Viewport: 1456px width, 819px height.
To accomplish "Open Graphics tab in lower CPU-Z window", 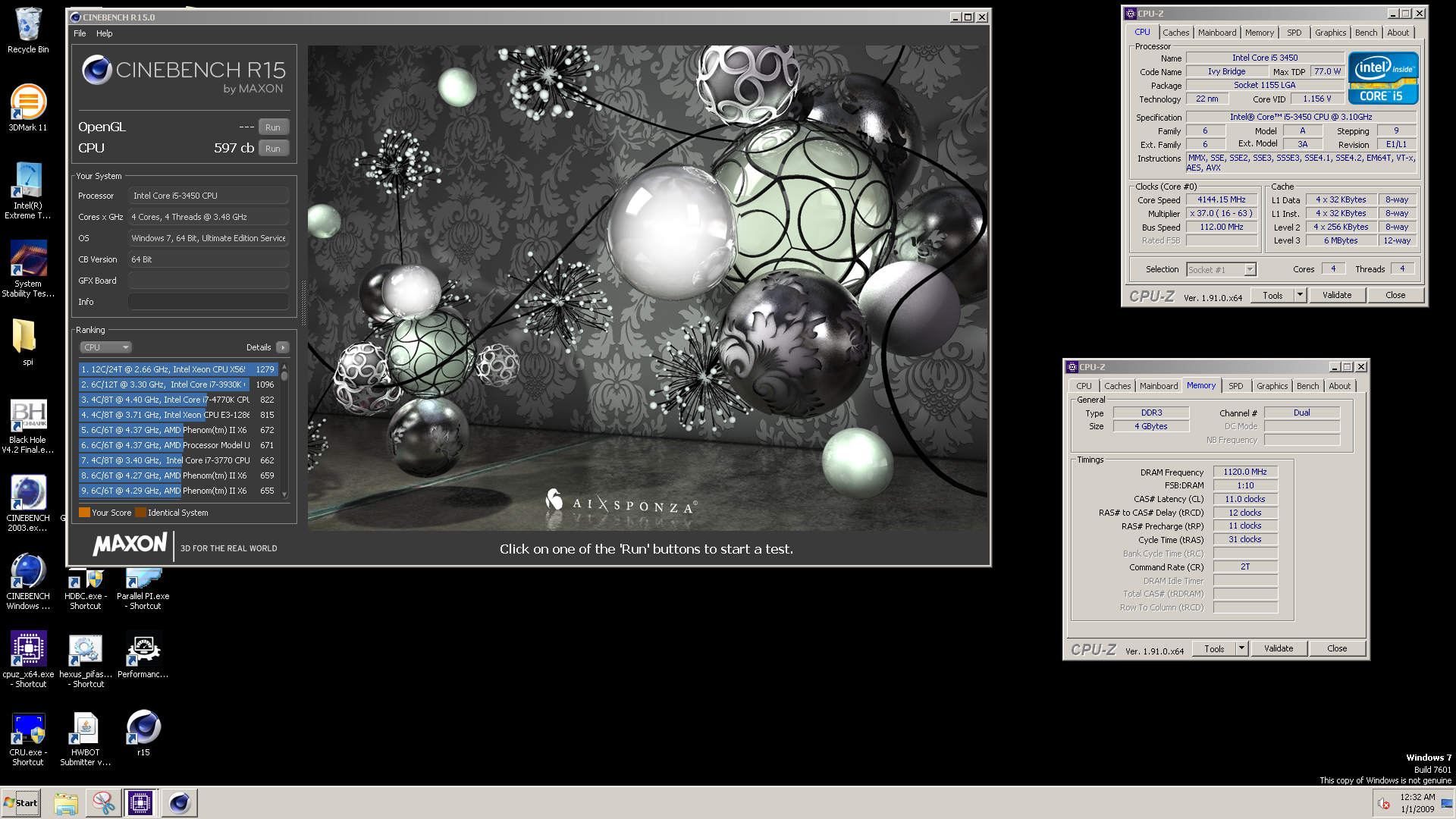I will pyautogui.click(x=1272, y=386).
